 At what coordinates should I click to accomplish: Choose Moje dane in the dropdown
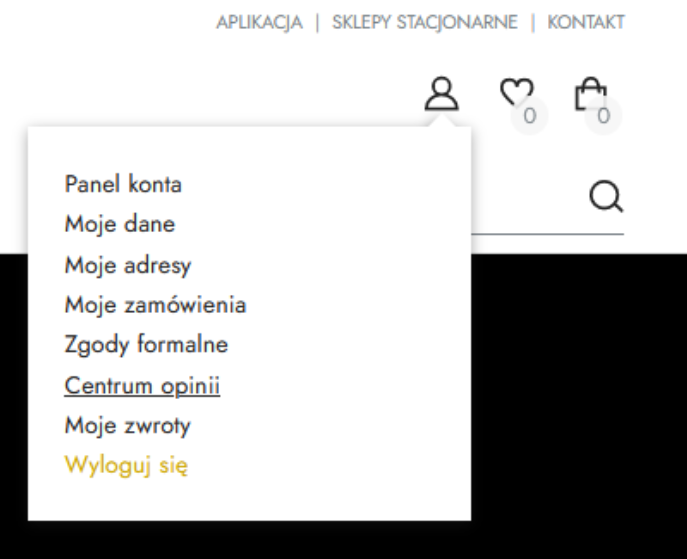[120, 224]
